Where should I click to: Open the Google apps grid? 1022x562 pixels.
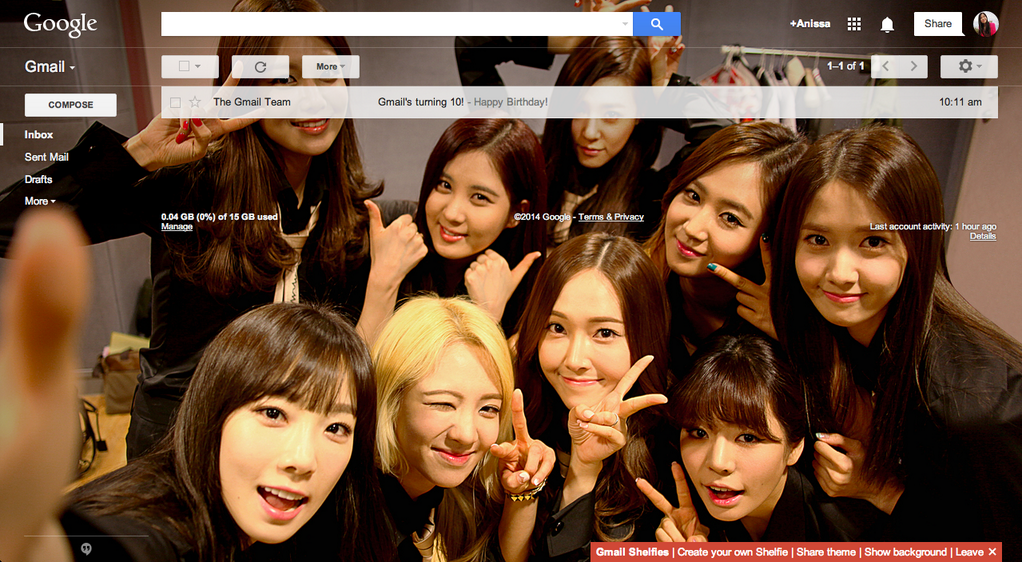[x=854, y=24]
